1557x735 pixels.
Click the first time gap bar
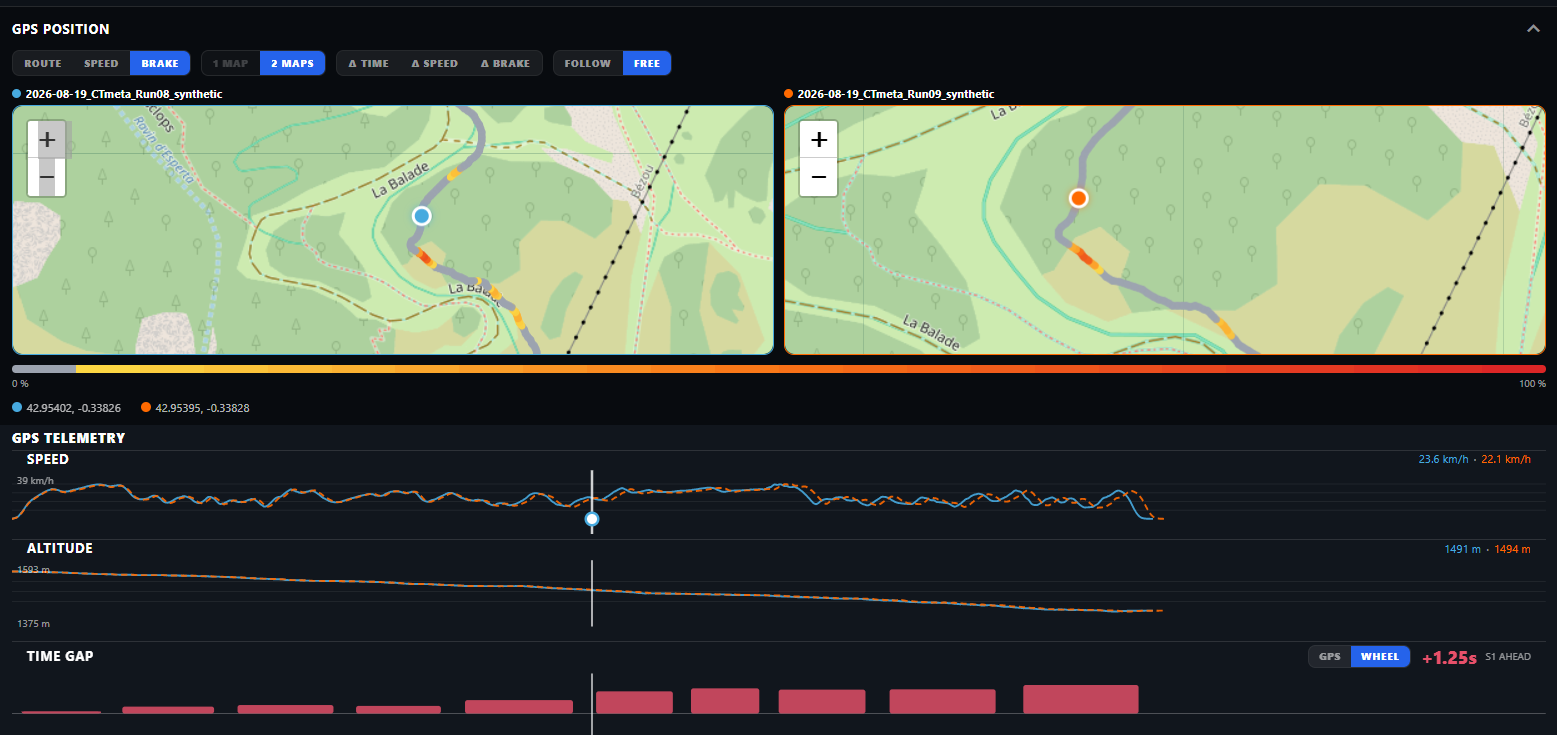click(x=61, y=712)
